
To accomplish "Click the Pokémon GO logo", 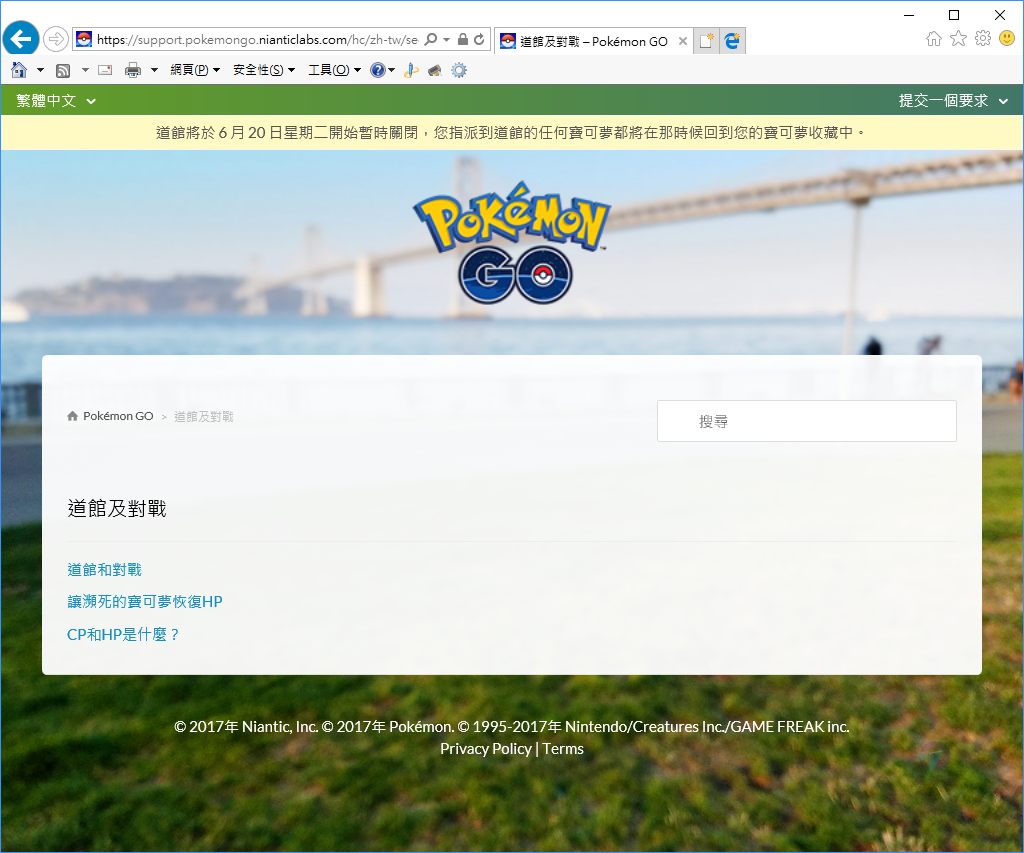I will (x=513, y=242).
